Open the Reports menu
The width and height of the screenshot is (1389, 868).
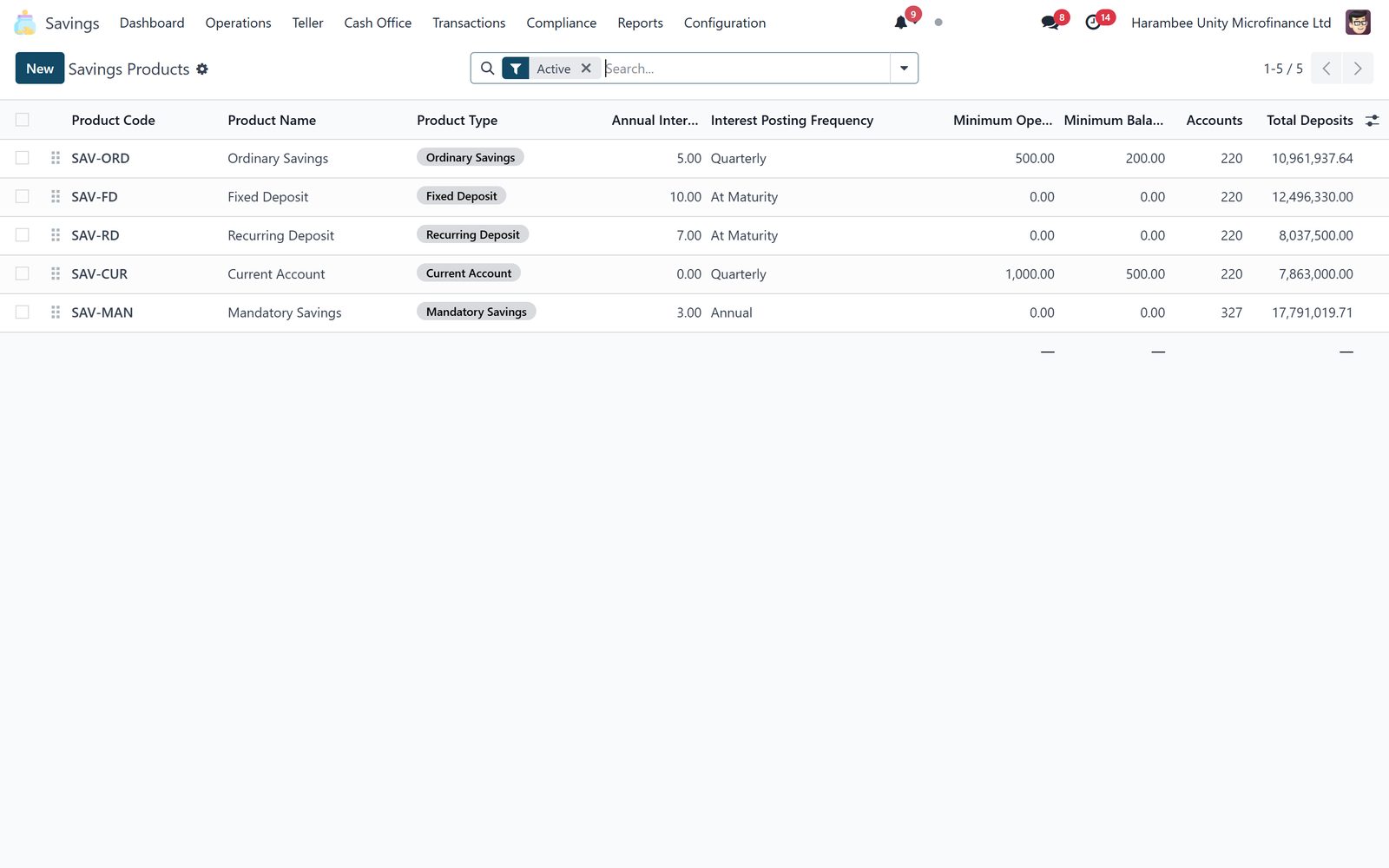click(640, 23)
